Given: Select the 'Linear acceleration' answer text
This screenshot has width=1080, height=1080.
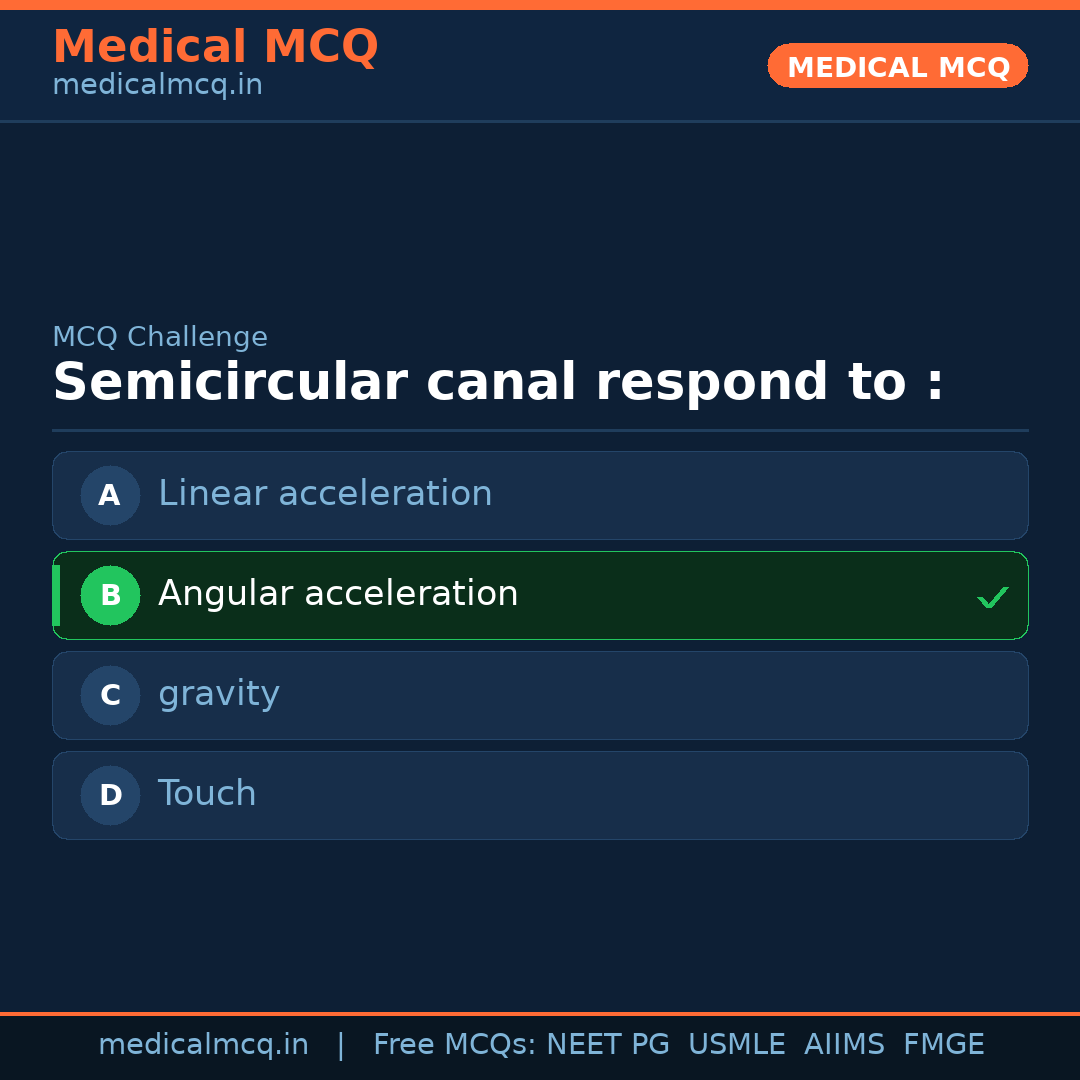Looking at the screenshot, I should (325, 494).
